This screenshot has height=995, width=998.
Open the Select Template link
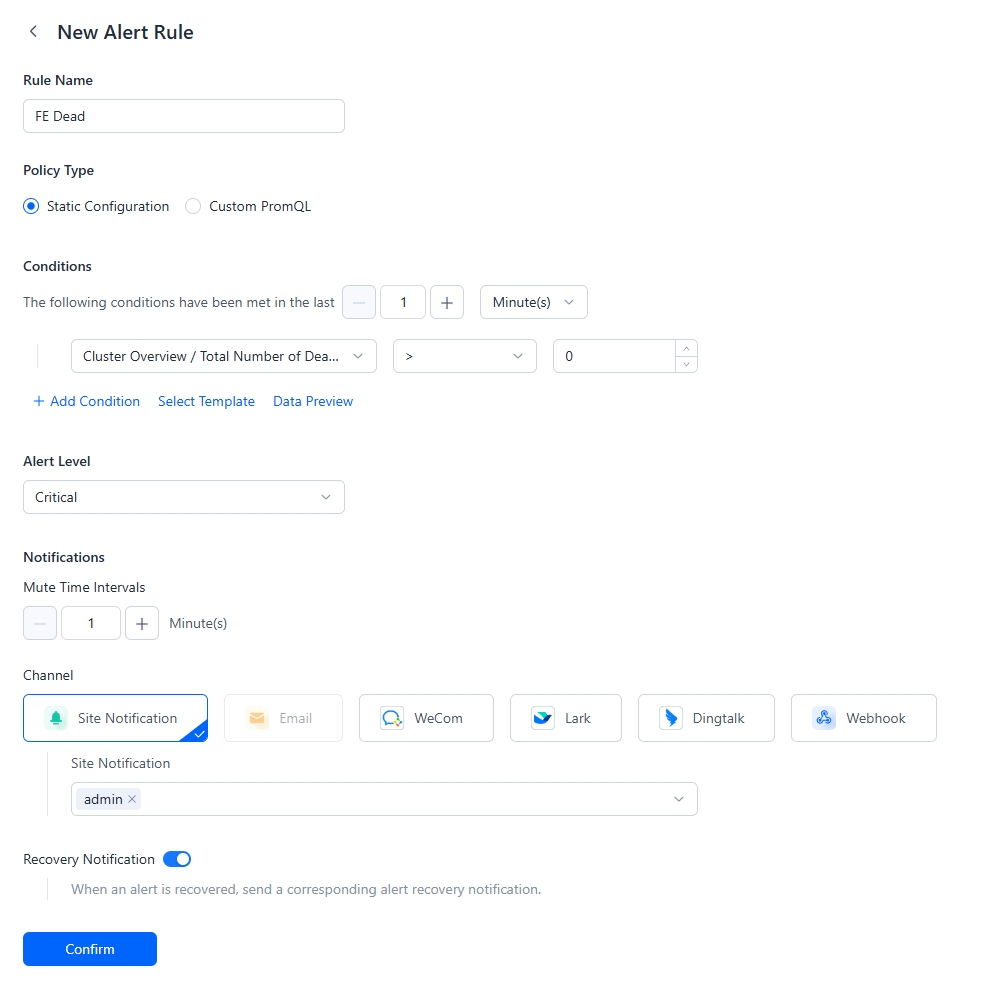pos(206,401)
